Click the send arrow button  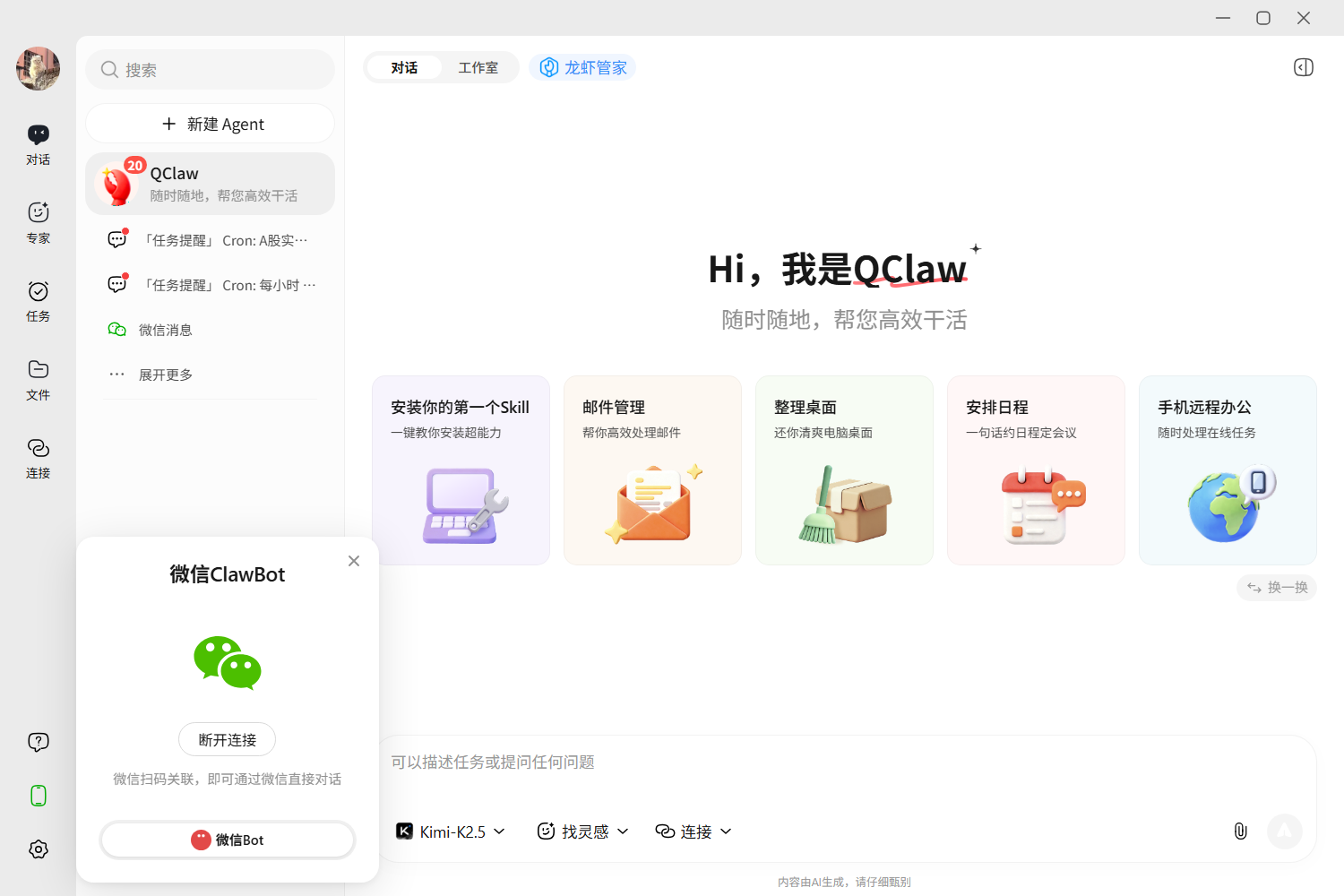pos(1285,831)
